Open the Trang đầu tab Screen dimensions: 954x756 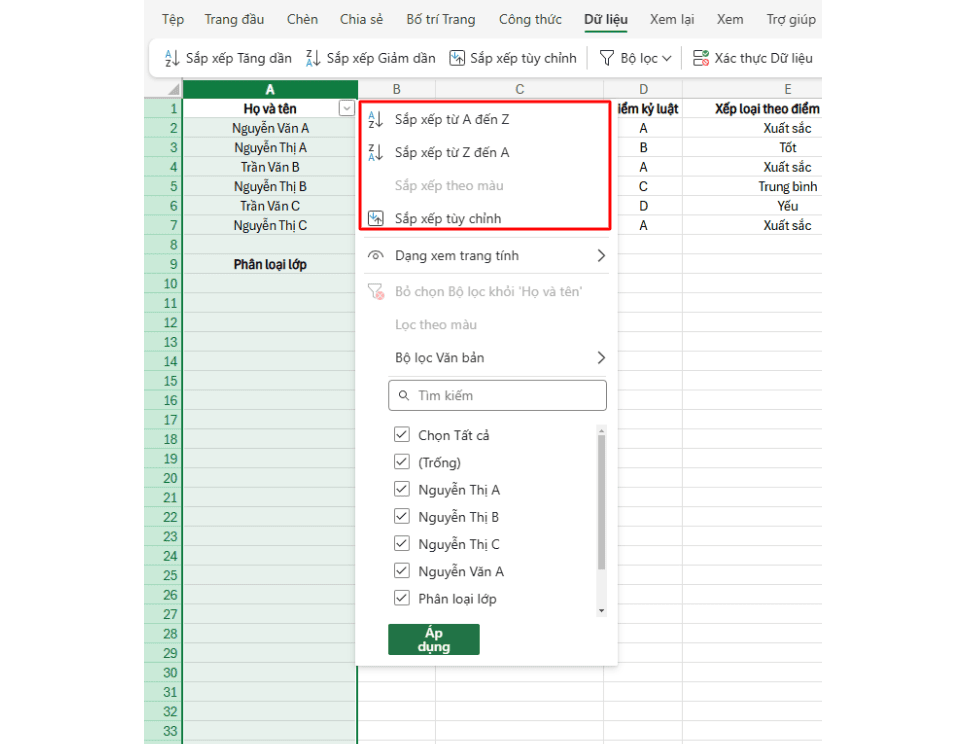point(234,19)
